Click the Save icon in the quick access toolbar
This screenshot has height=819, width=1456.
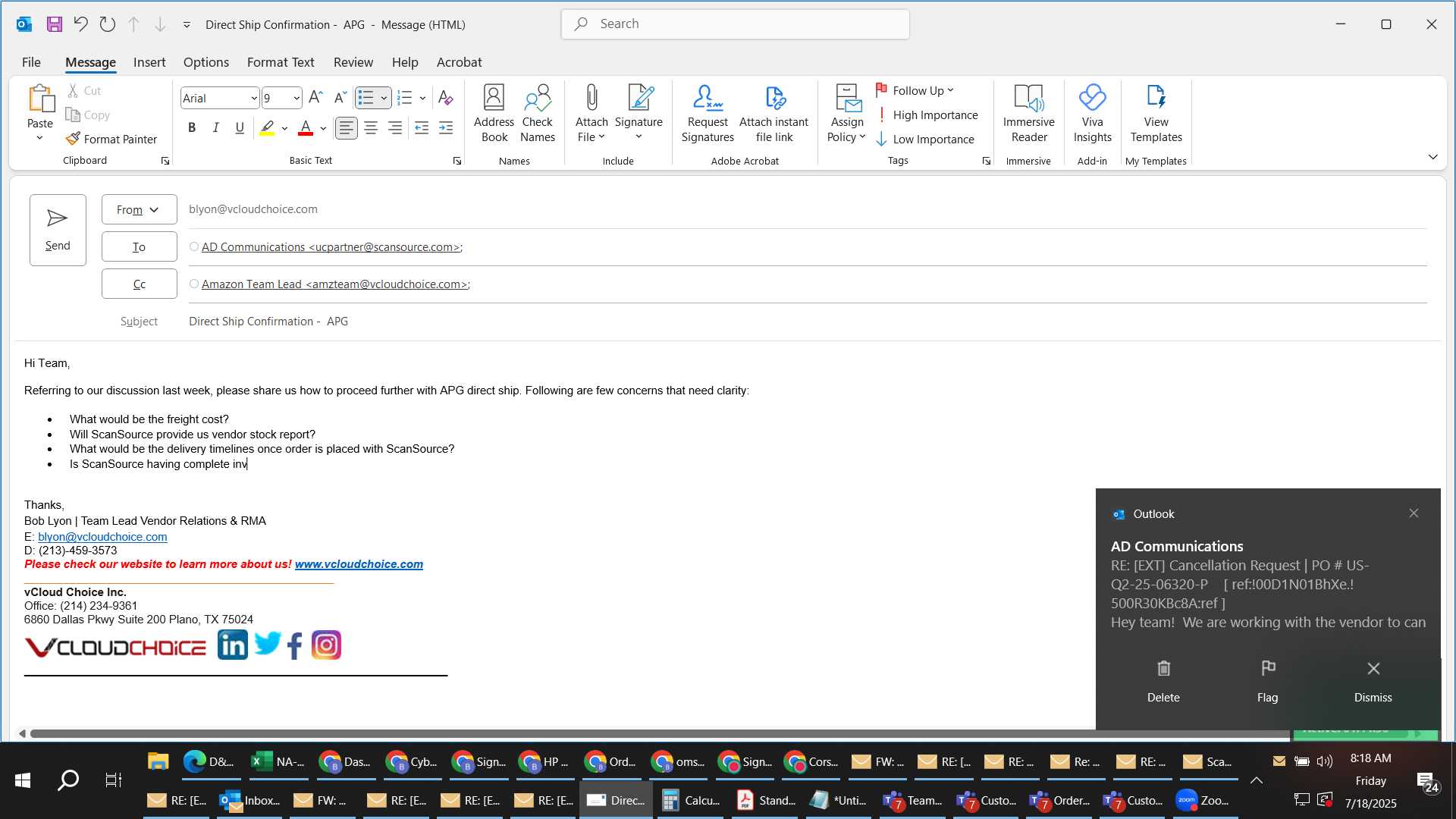pyautogui.click(x=54, y=24)
